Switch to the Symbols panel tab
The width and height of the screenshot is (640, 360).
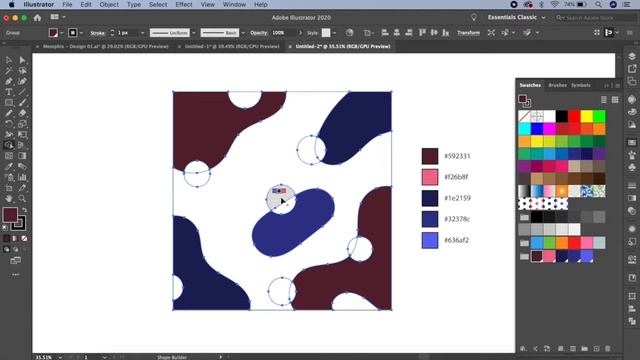[x=581, y=85]
